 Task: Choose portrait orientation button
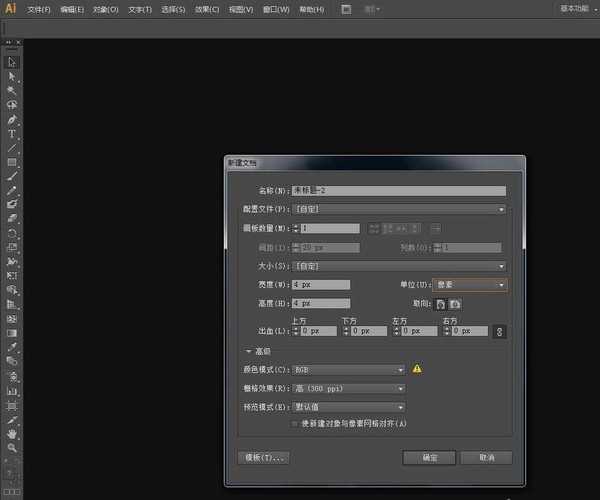[x=441, y=304]
